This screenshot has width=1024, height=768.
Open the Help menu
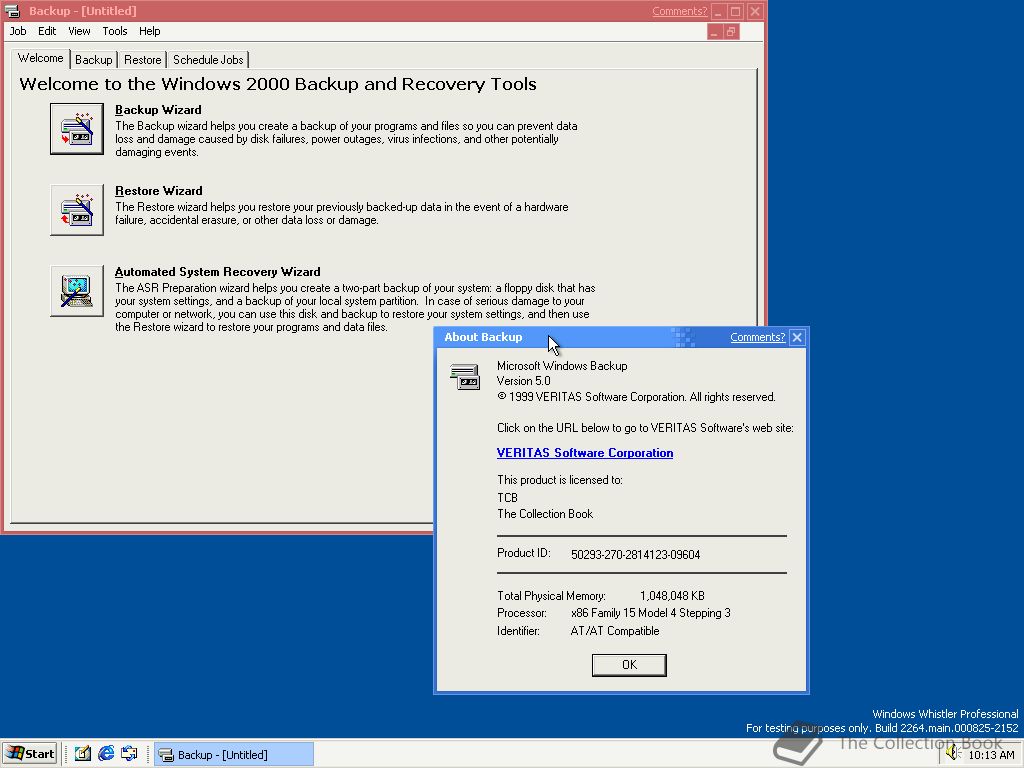[149, 31]
